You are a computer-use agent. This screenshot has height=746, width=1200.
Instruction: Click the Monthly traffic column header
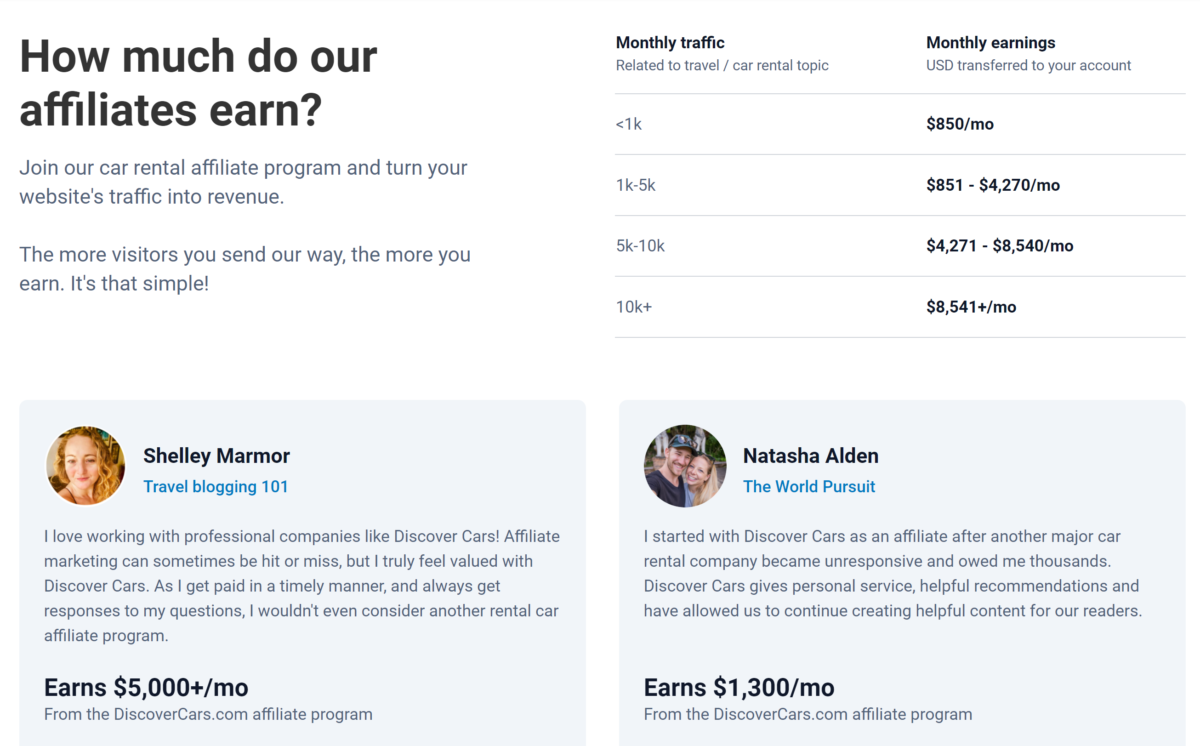tap(670, 43)
